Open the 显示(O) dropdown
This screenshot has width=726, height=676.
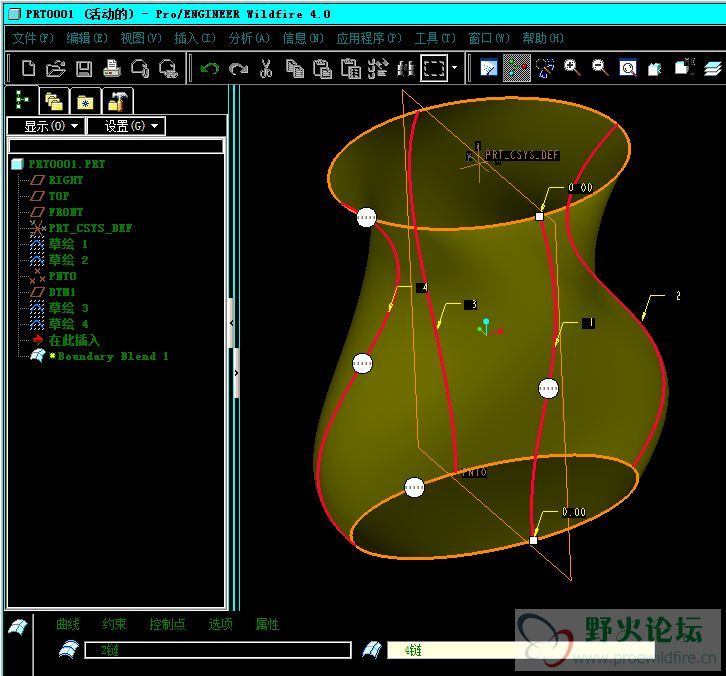[45, 126]
